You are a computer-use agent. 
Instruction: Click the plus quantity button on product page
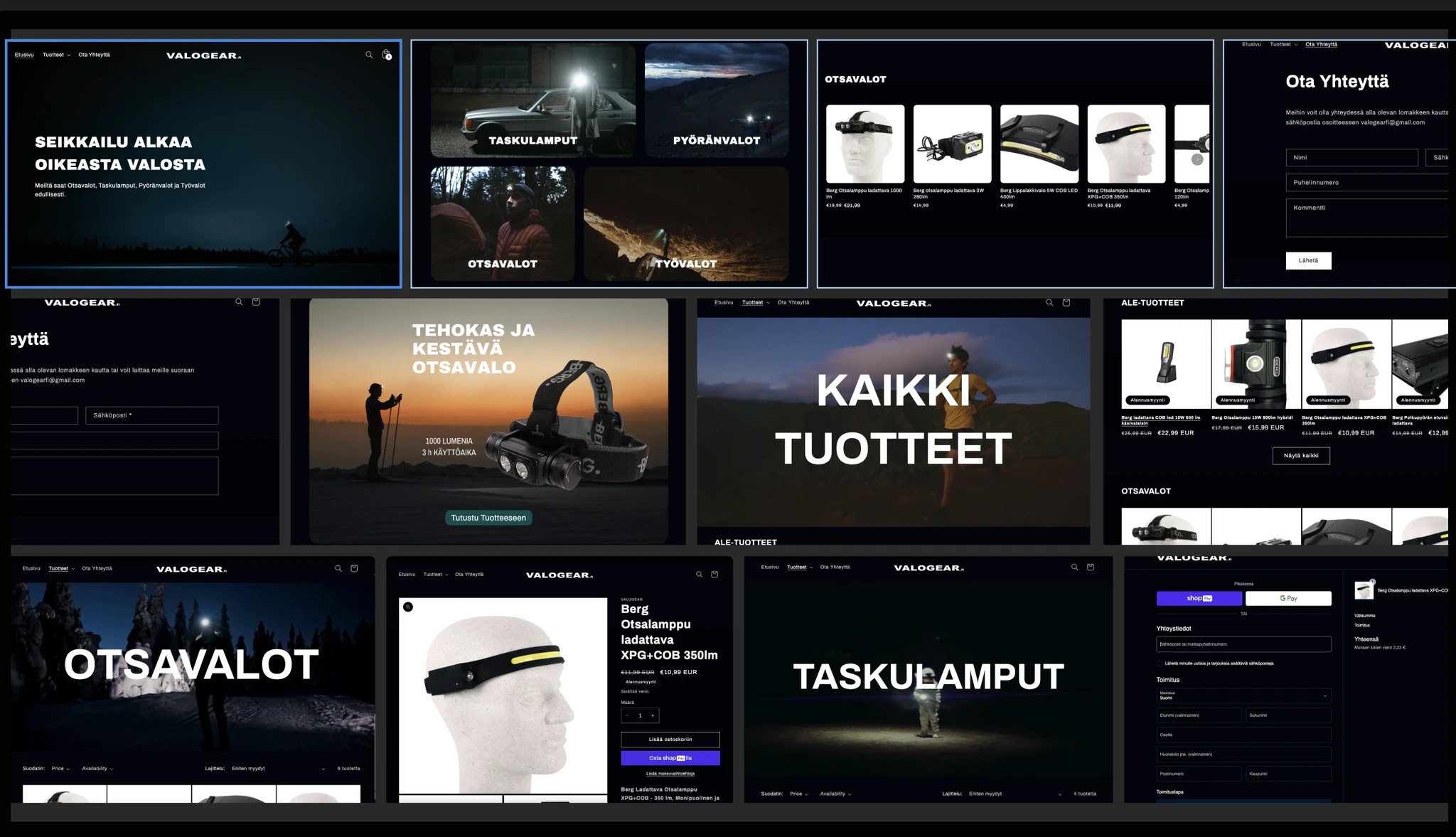[x=653, y=715]
